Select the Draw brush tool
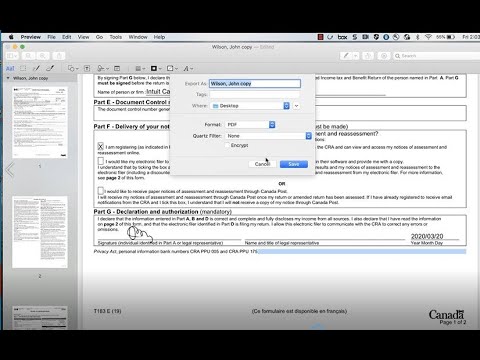 coord(50,68)
